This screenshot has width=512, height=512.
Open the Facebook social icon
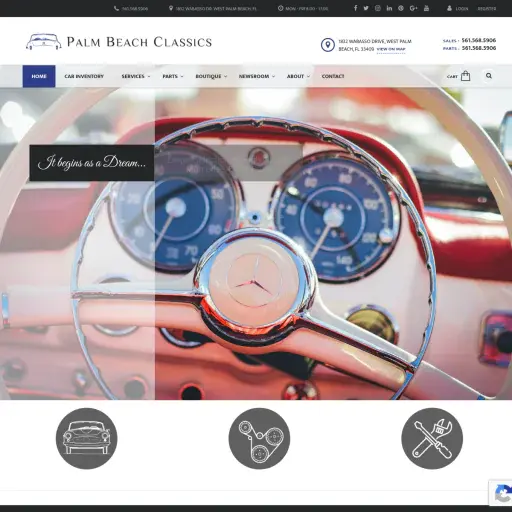pyautogui.click(x=355, y=8)
